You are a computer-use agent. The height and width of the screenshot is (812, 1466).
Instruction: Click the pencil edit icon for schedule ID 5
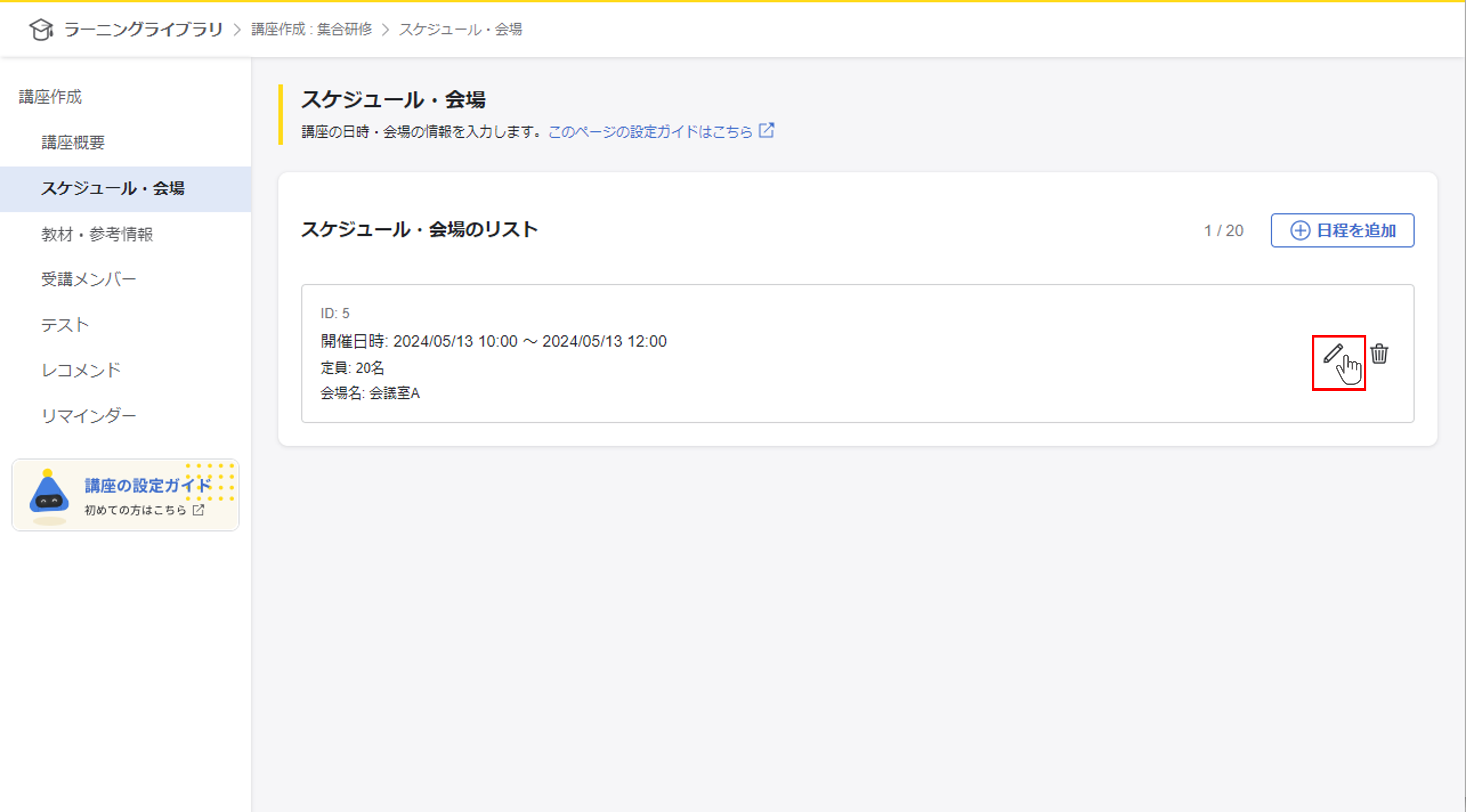1333,354
